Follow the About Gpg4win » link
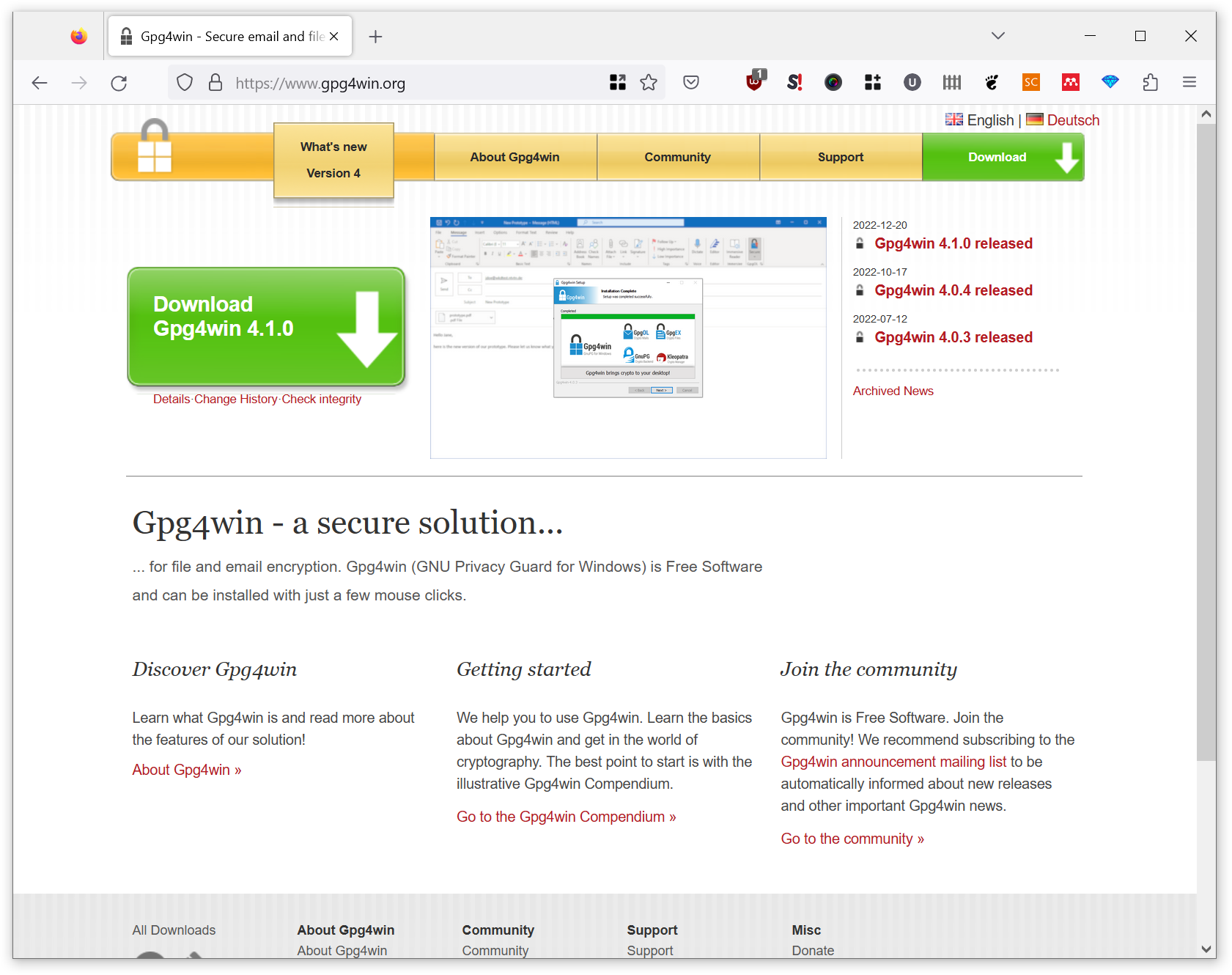Viewport: 1232px width, 975px height. [187, 770]
